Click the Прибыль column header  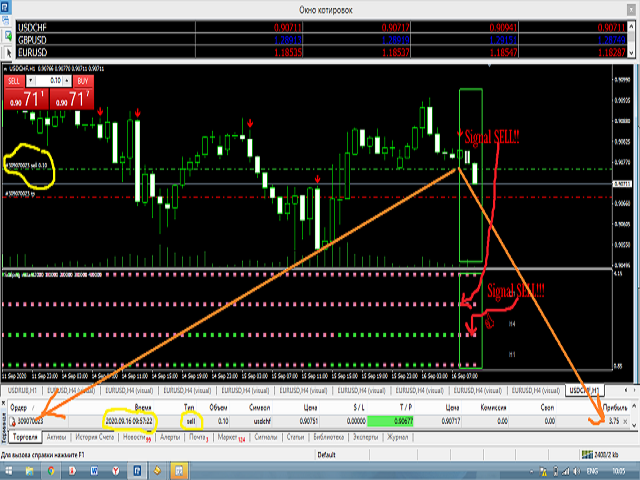pyautogui.click(x=615, y=407)
